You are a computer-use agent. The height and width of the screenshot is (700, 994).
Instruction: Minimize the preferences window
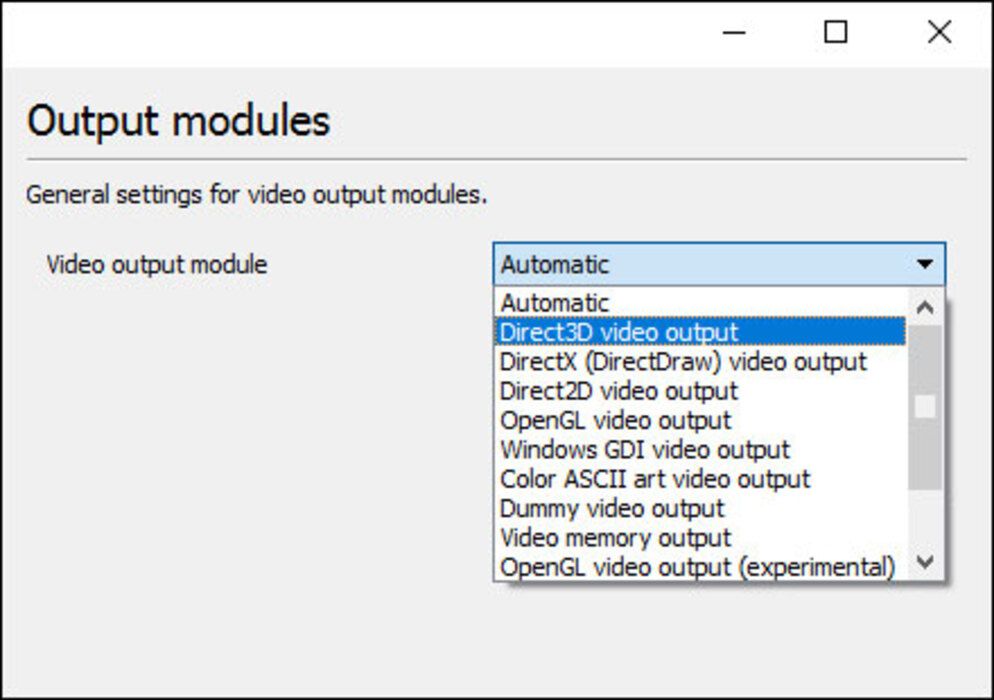tap(734, 32)
